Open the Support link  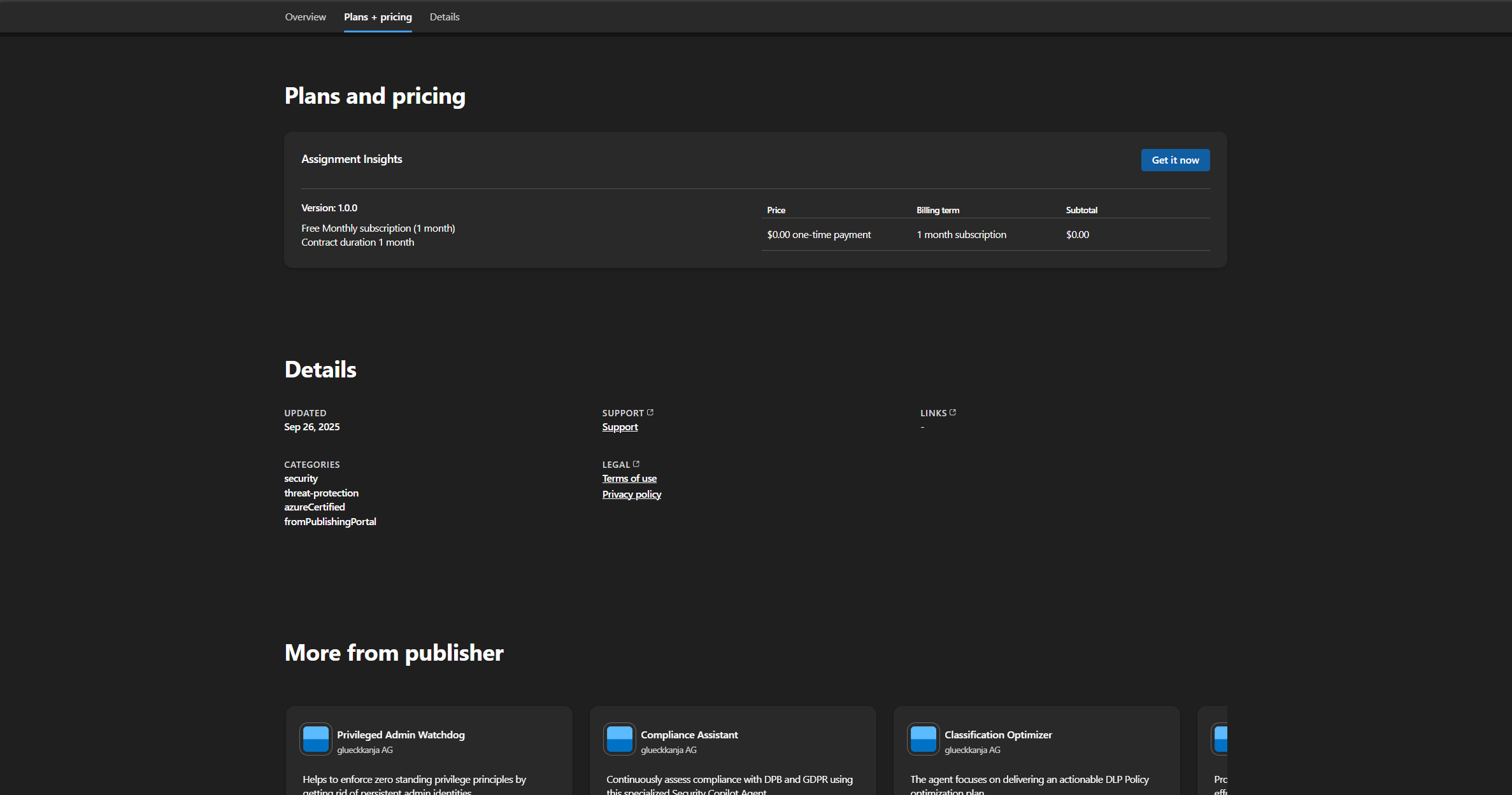click(620, 427)
